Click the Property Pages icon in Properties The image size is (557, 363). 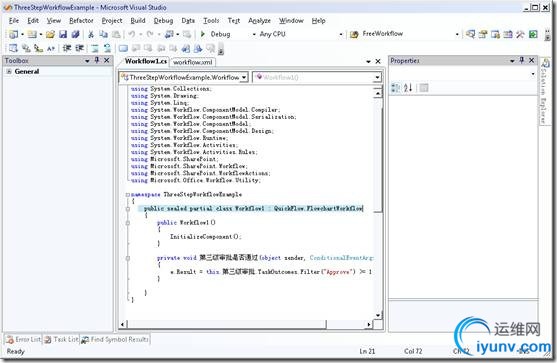click(x=423, y=87)
